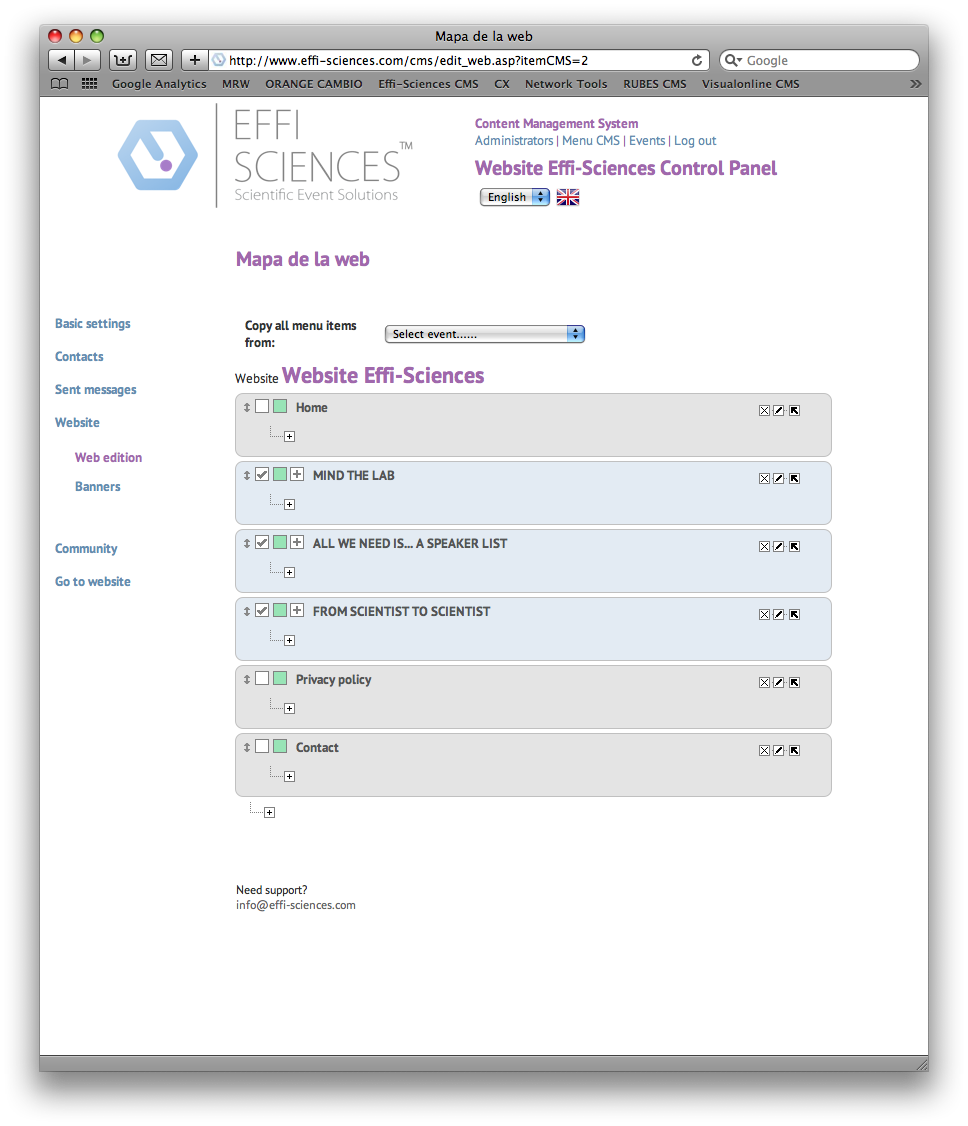Image resolution: width=968 pixels, height=1126 pixels.
Task: Click the green swatch on MIND THE LAB
Action: pos(280,475)
